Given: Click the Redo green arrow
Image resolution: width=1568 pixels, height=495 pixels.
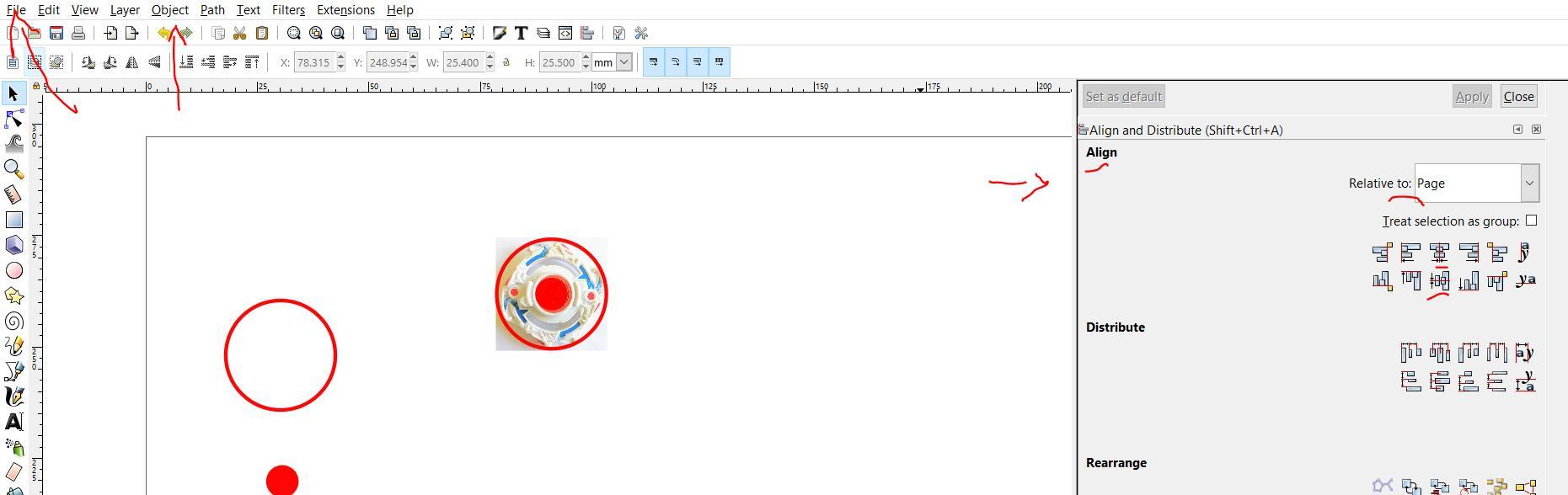Looking at the screenshot, I should tap(186, 33).
